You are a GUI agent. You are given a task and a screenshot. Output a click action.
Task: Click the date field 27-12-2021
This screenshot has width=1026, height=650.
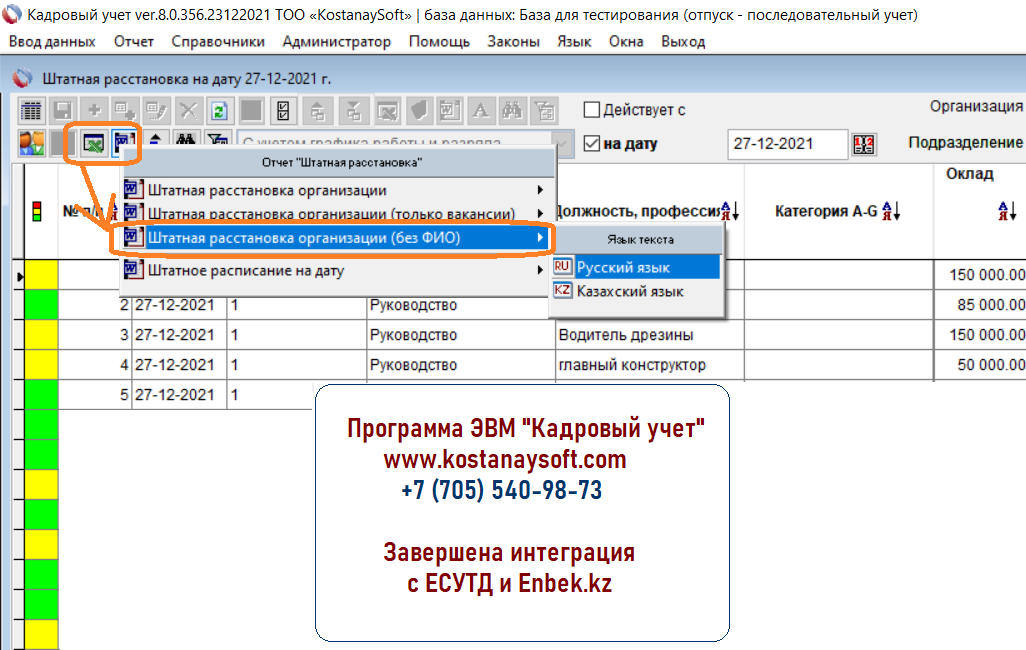click(x=787, y=144)
